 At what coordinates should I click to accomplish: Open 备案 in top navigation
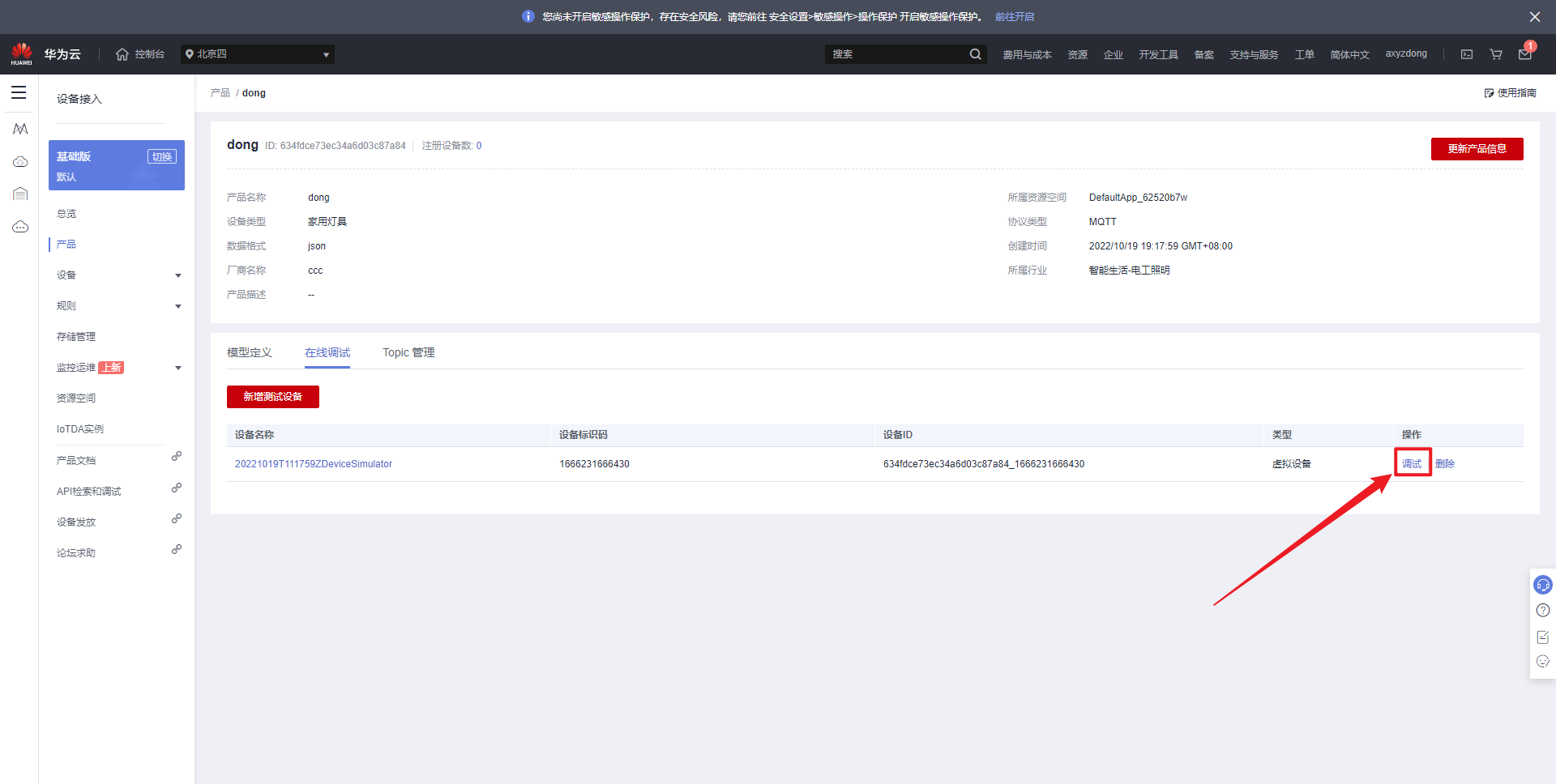click(x=1203, y=54)
